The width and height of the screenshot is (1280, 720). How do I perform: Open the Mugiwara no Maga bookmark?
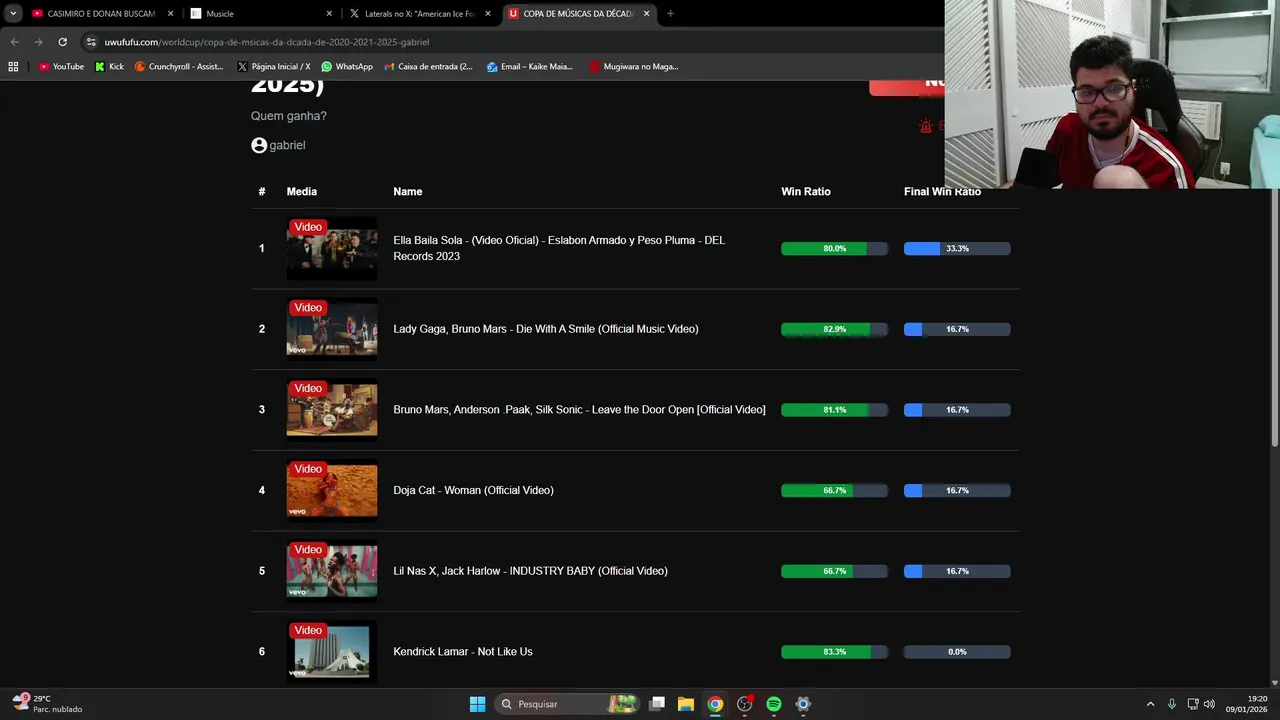634,67
